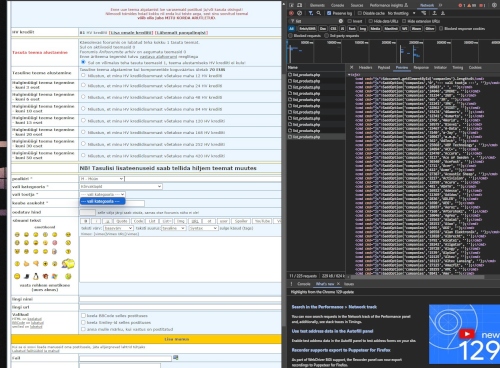Screen dimensions: 500x368
Task: Switch to the Elements tab
Action: coord(317,5)
